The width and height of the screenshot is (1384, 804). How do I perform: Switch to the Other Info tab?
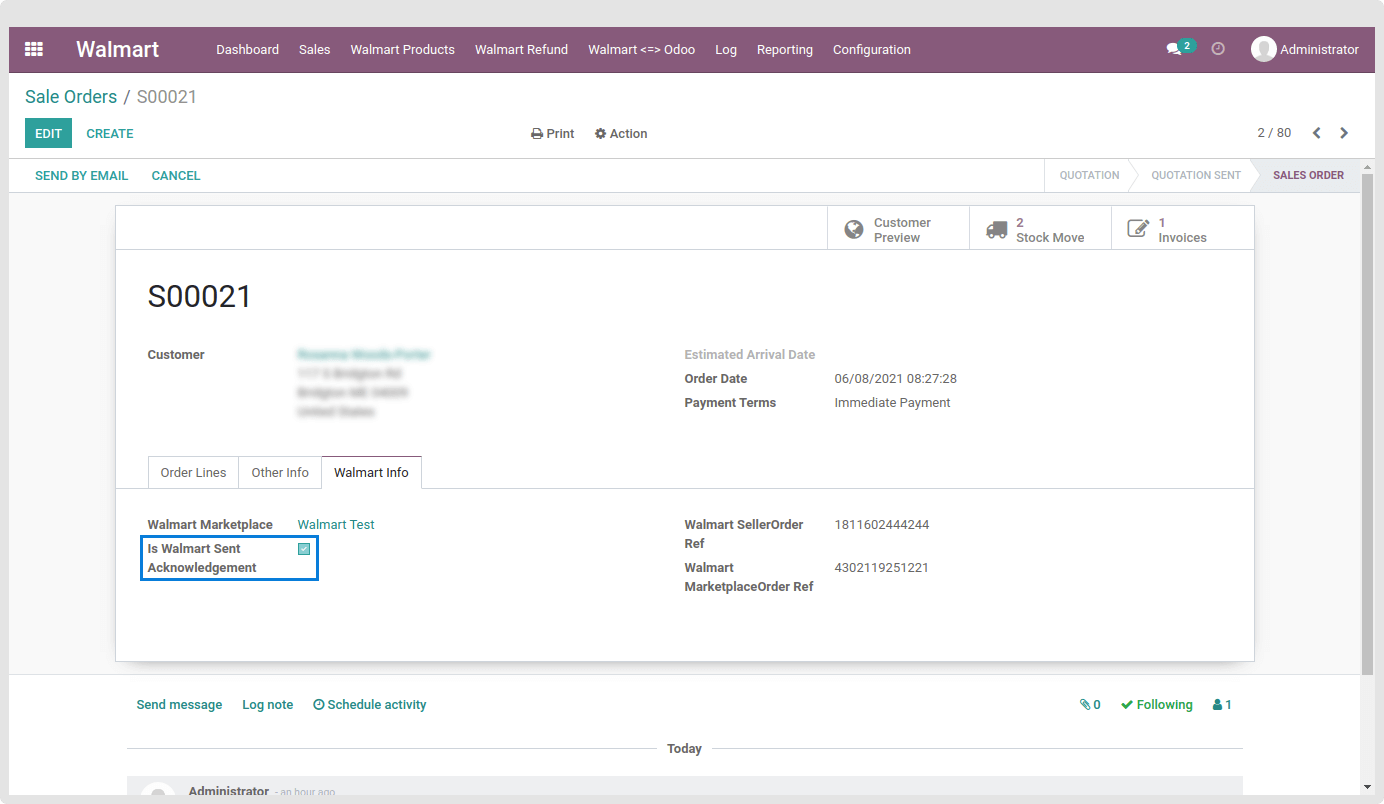pyautogui.click(x=280, y=473)
